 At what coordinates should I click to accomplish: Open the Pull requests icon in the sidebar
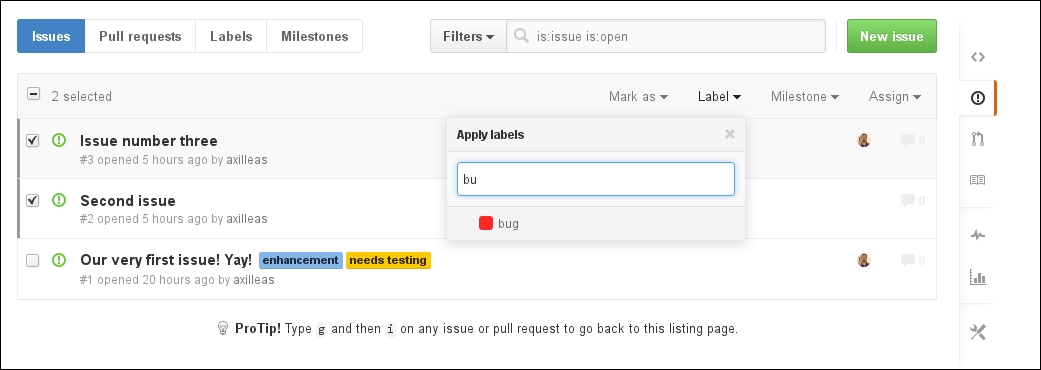click(x=977, y=139)
